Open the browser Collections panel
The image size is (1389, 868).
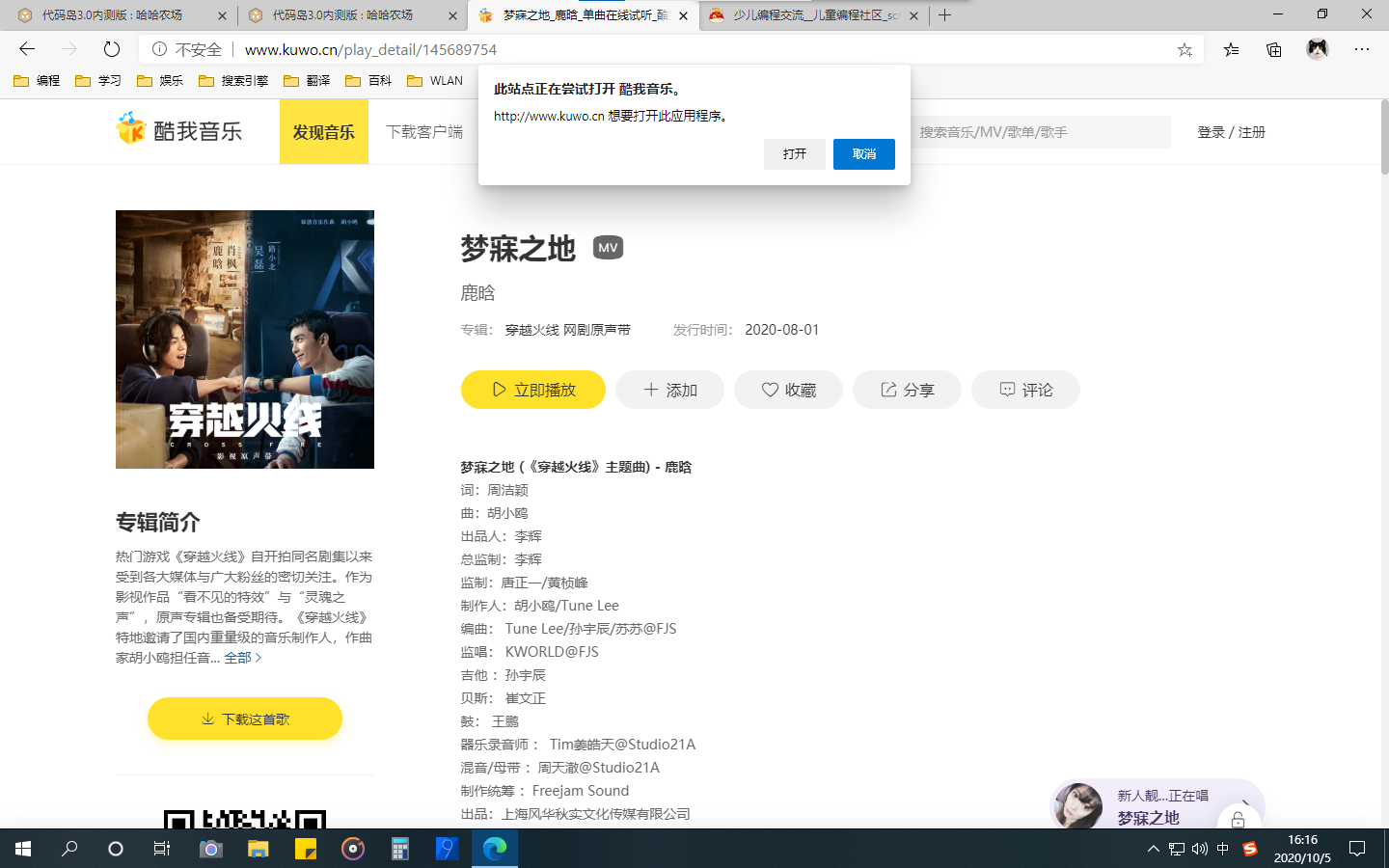(1274, 49)
